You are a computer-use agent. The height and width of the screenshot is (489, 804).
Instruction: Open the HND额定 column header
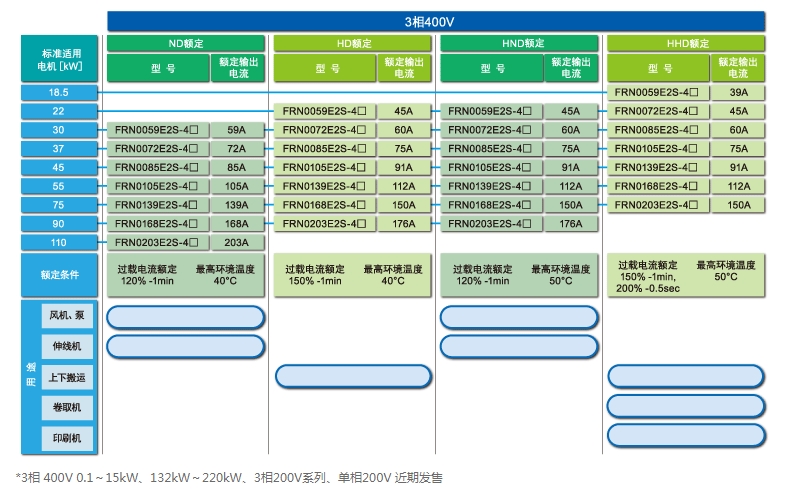(x=519, y=44)
